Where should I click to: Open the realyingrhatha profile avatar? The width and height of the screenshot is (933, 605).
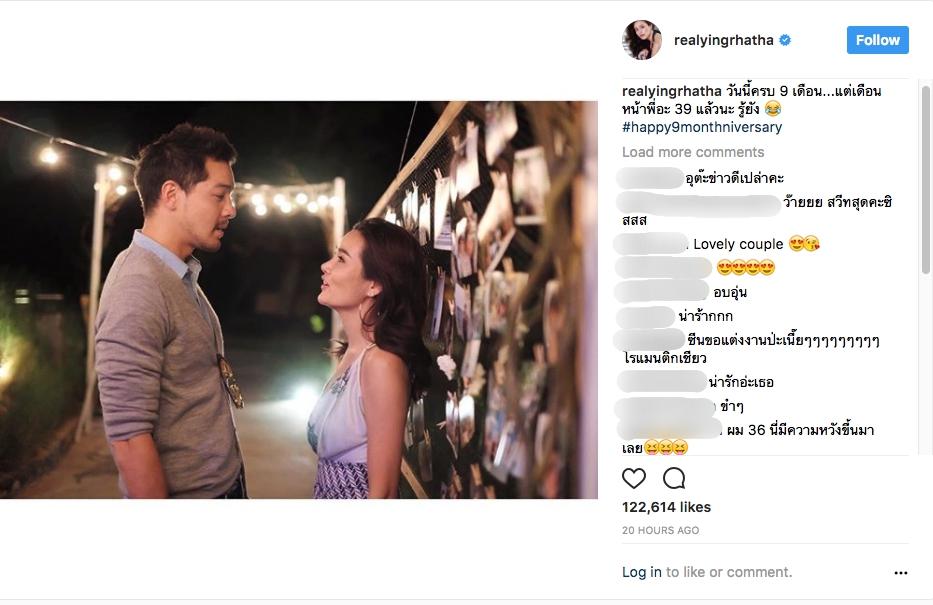[642, 40]
